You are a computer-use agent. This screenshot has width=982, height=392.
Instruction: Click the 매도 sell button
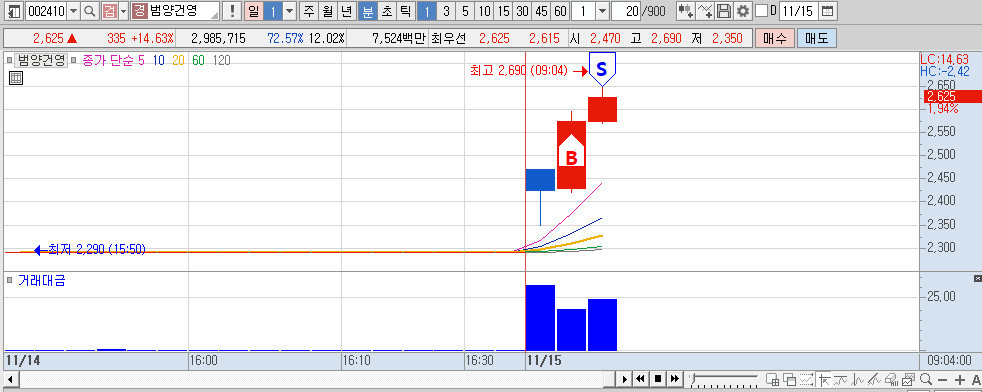(816, 38)
